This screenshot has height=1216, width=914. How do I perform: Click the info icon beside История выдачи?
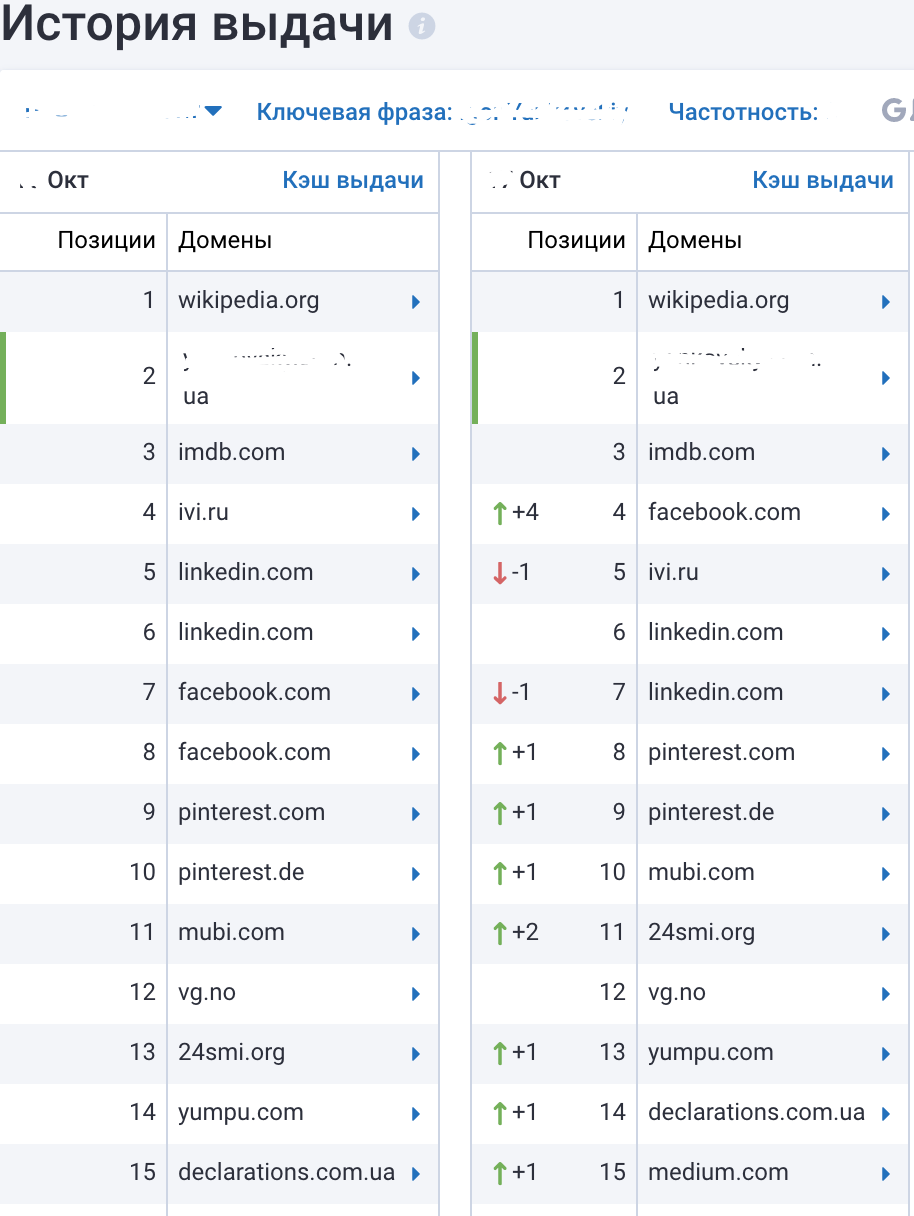click(x=422, y=27)
